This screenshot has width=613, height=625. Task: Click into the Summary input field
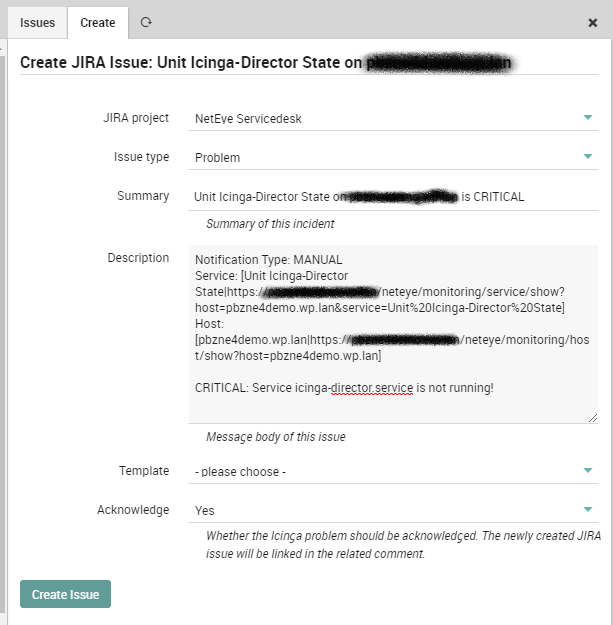(393, 197)
